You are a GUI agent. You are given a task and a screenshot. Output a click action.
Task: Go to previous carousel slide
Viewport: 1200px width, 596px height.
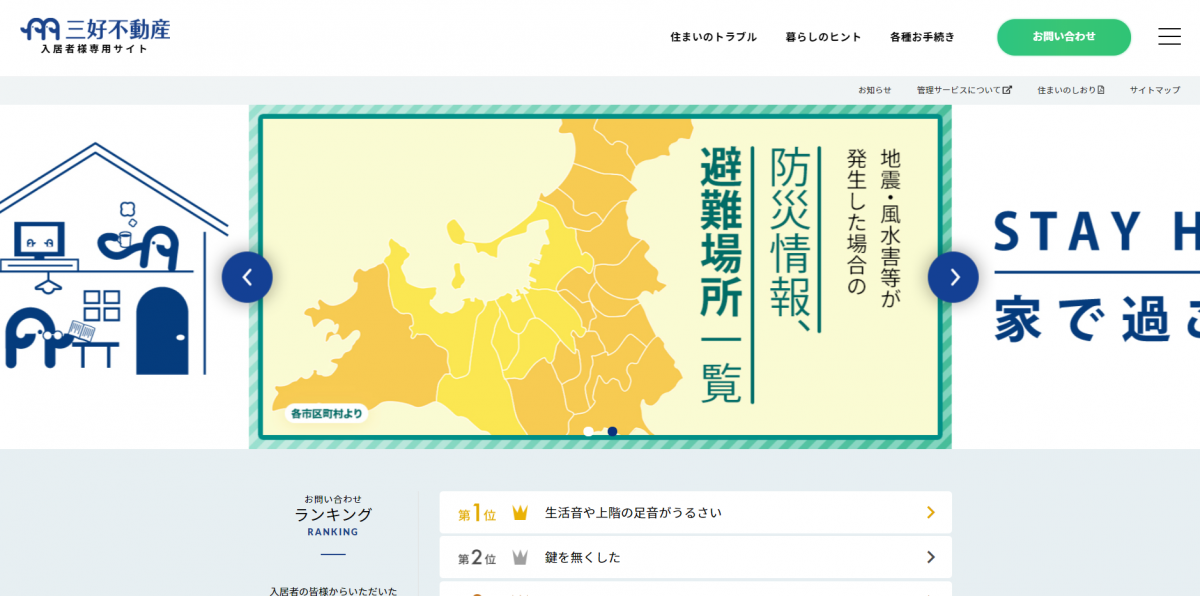(x=247, y=277)
